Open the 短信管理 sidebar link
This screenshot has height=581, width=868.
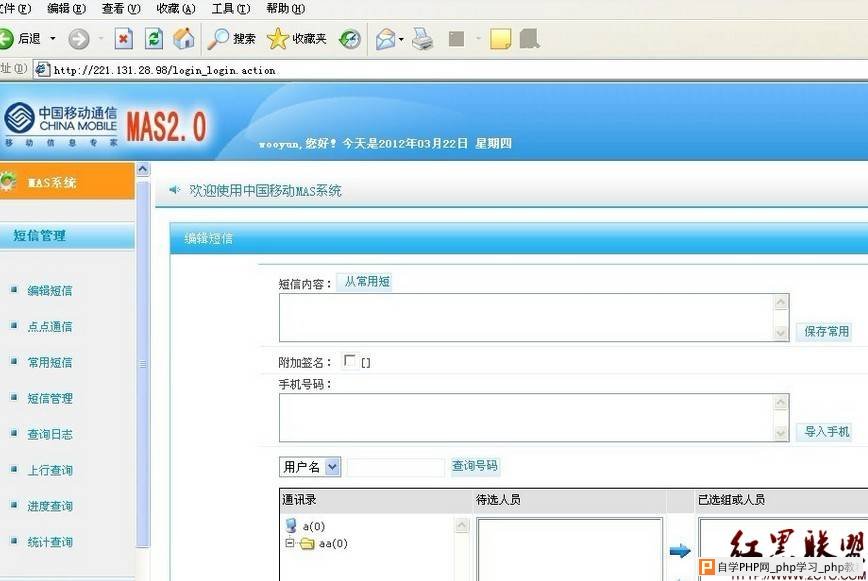(50, 398)
